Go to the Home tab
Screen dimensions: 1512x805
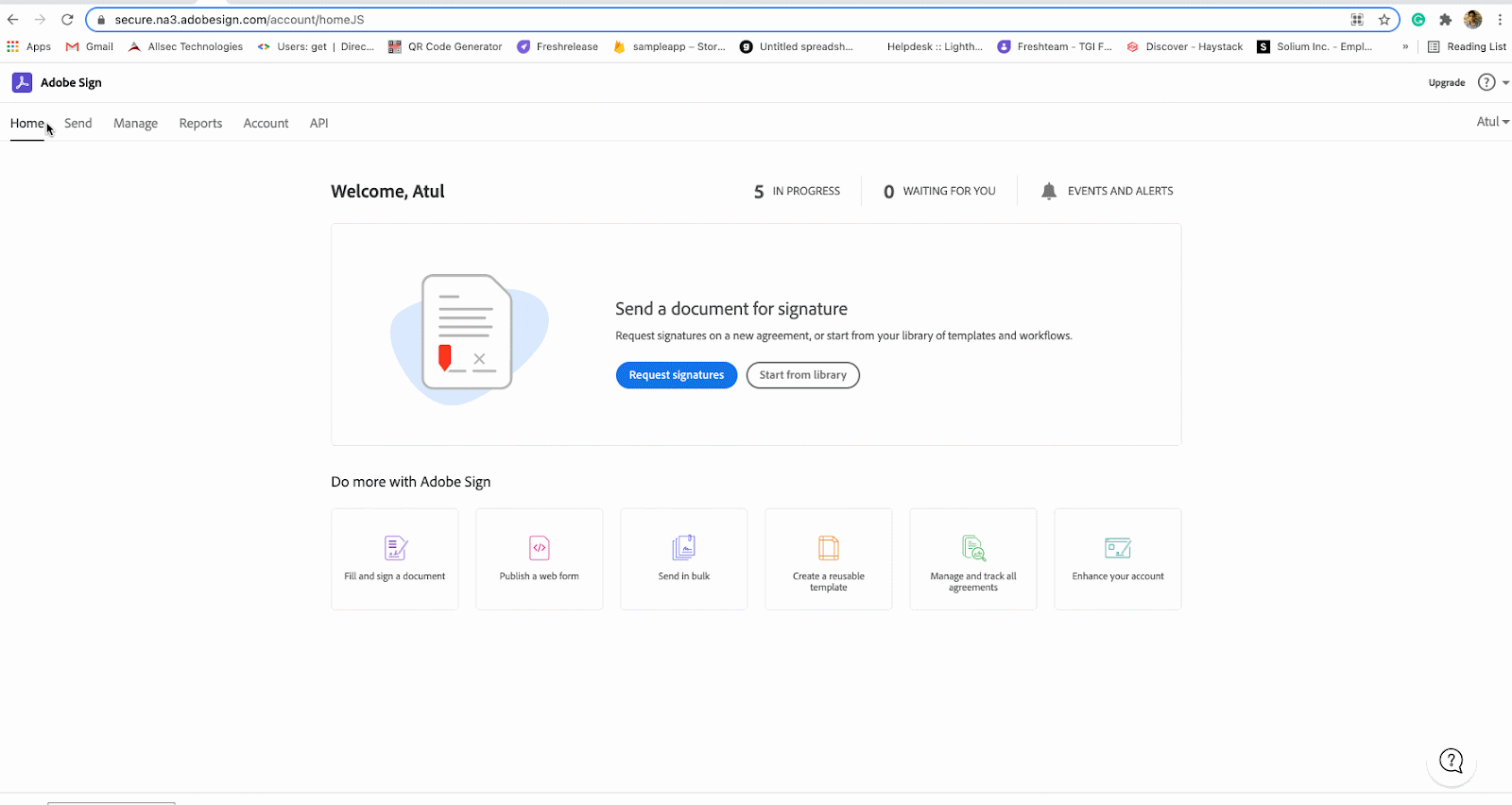(x=27, y=123)
